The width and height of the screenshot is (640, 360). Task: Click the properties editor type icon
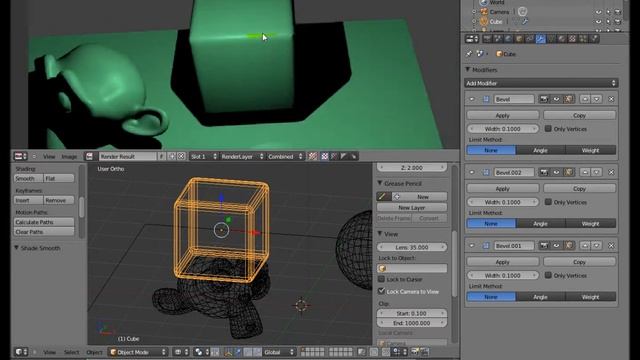tap(472, 39)
